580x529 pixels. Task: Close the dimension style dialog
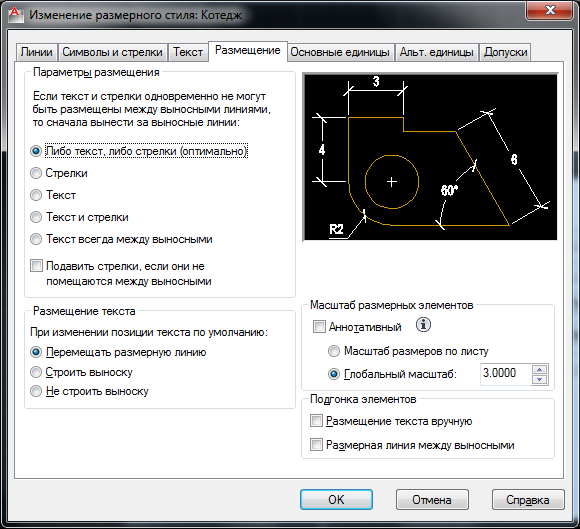pos(550,10)
